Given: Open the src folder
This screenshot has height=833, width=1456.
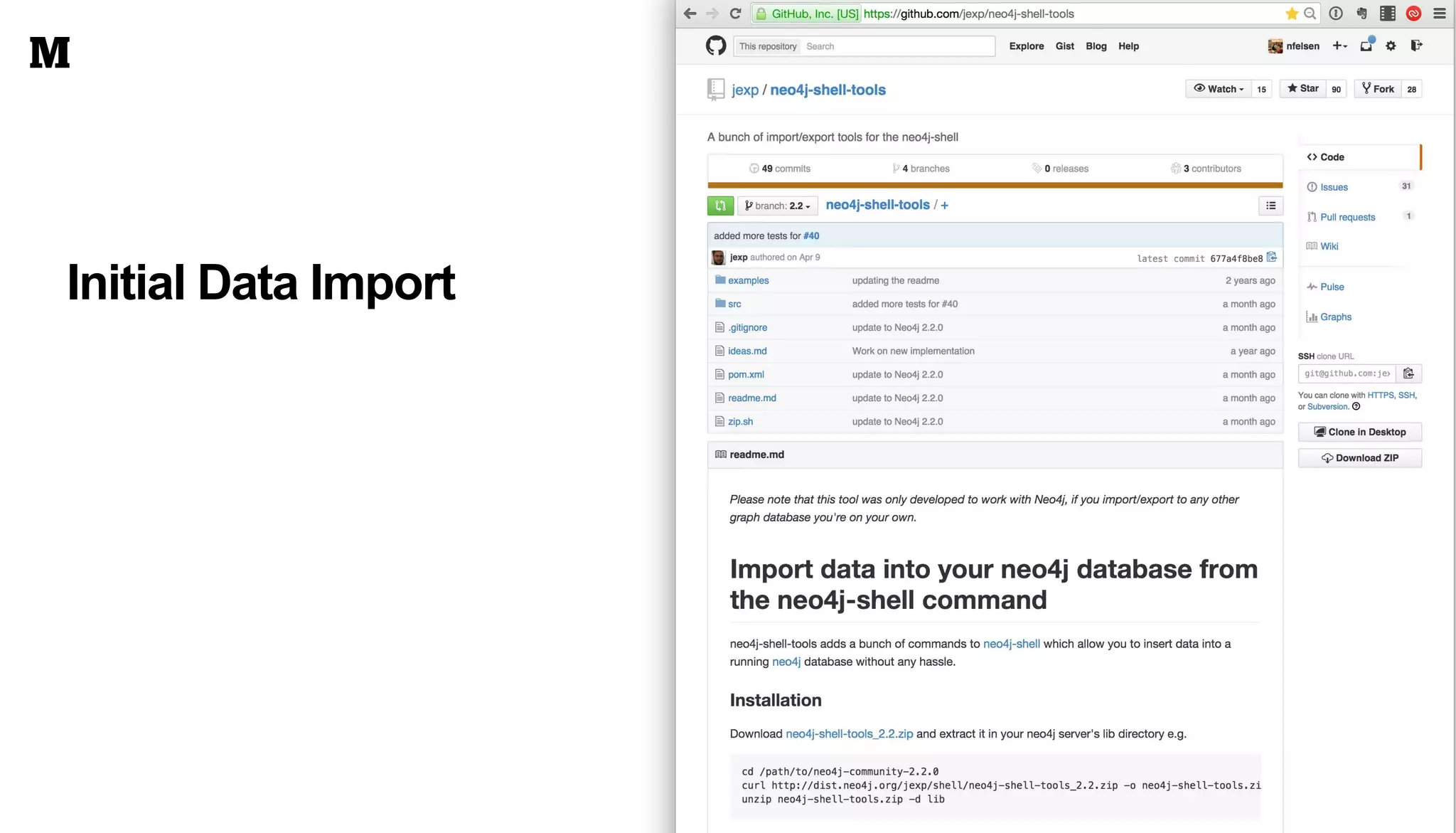Looking at the screenshot, I should pyautogui.click(x=734, y=304).
